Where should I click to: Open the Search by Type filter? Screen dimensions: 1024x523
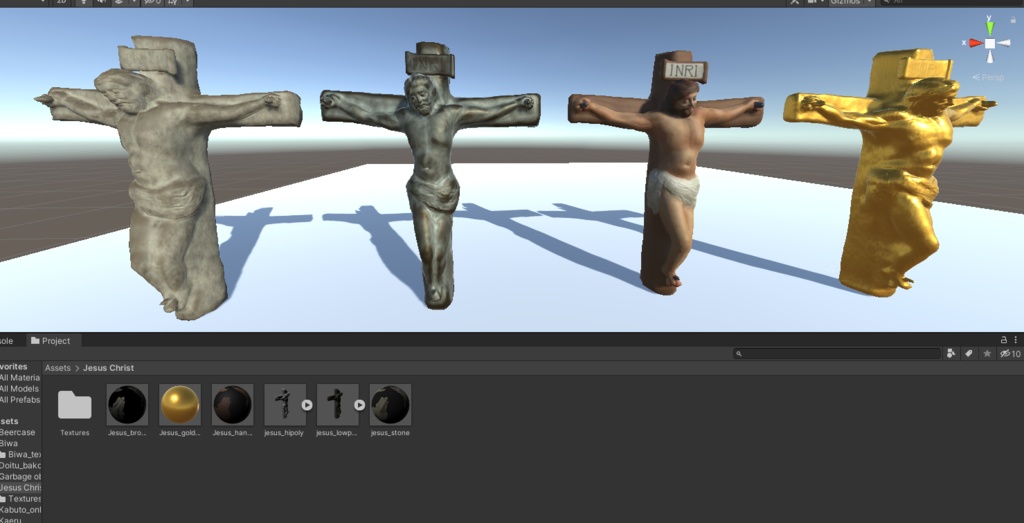[951, 353]
